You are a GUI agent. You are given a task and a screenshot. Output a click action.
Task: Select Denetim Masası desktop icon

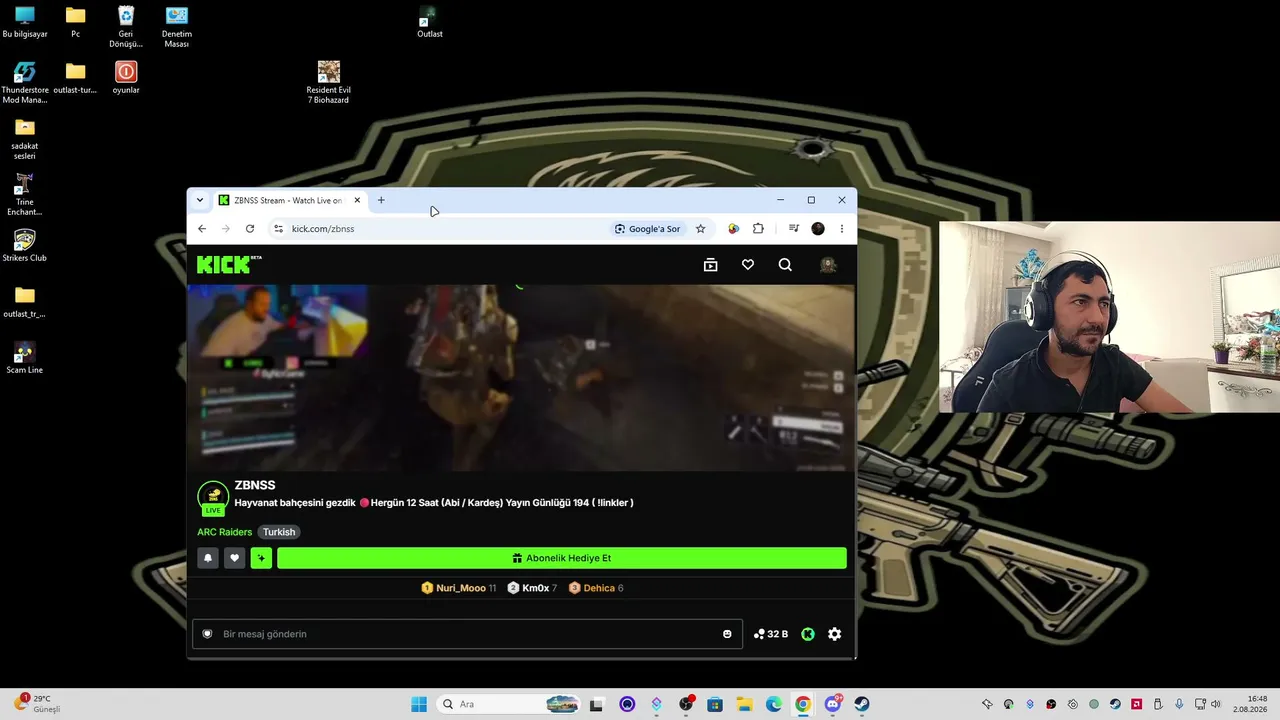[176, 26]
